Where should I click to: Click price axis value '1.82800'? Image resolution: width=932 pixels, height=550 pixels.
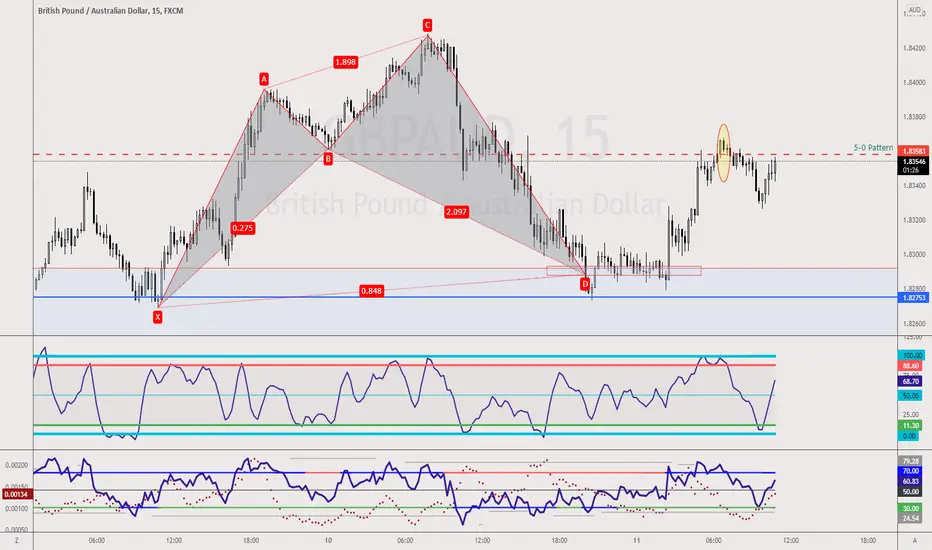914,289
